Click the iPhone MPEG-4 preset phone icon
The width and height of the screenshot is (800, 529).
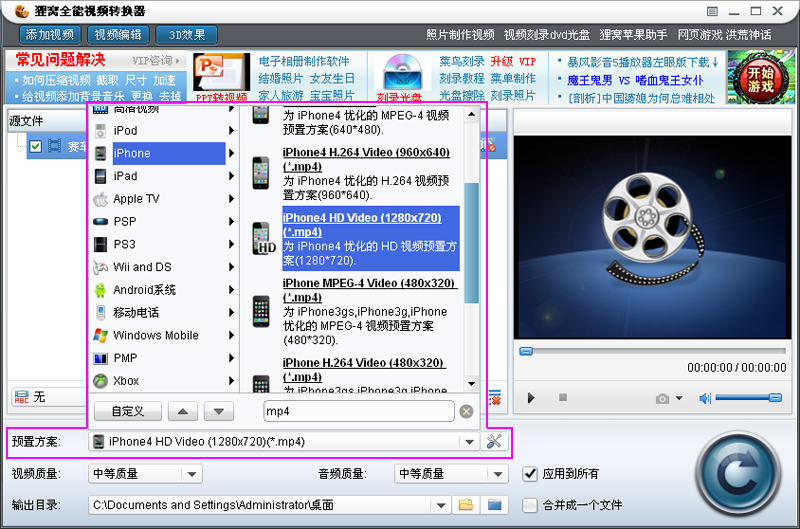261,311
